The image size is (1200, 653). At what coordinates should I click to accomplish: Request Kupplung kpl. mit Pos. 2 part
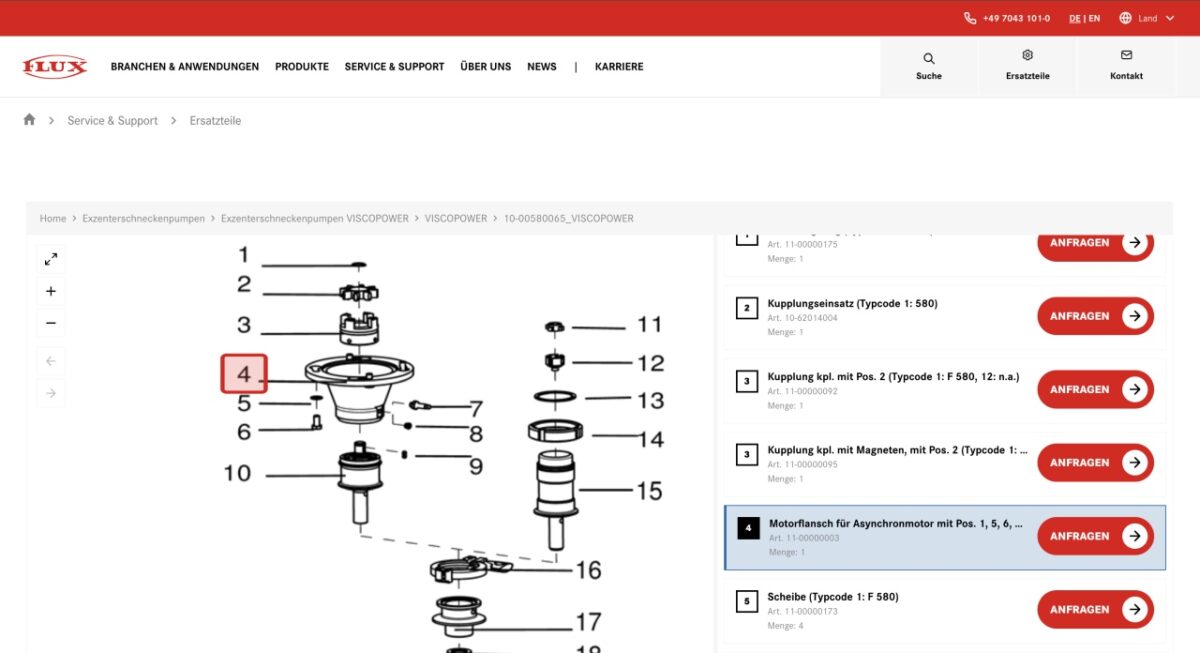pos(1095,389)
